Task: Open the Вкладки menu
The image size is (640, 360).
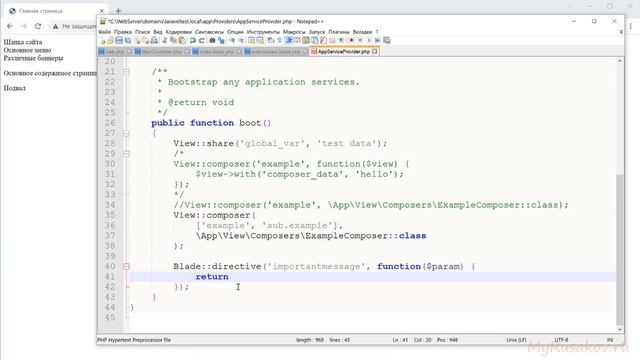Action: click(362, 32)
